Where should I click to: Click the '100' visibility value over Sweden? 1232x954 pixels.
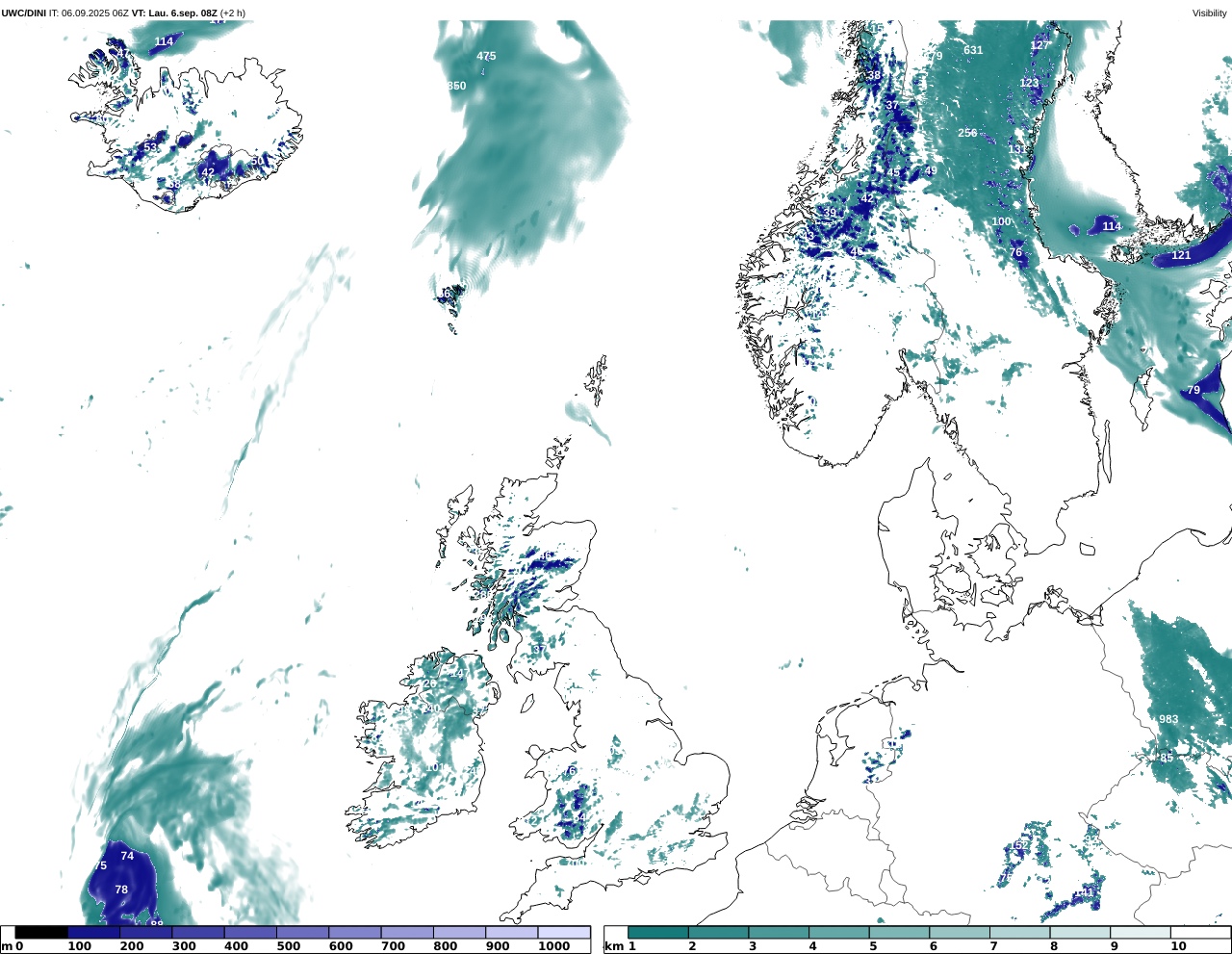tap(1002, 221)
